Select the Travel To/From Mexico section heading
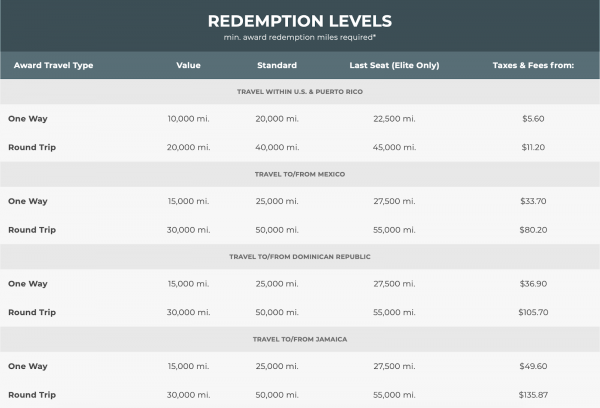Image resolution: width=600 pixels, height=408 pixels. 299,174
